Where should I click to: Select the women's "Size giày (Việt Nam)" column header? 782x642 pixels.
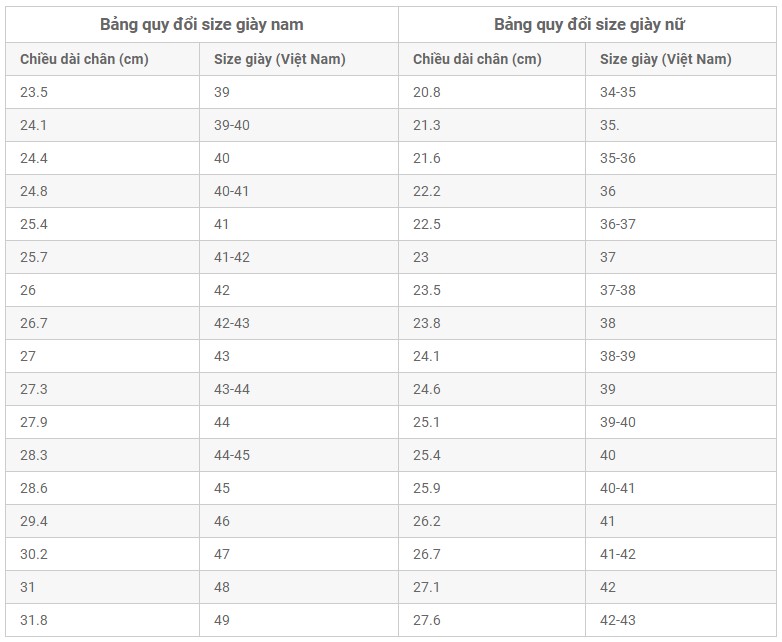coord(665,59)
